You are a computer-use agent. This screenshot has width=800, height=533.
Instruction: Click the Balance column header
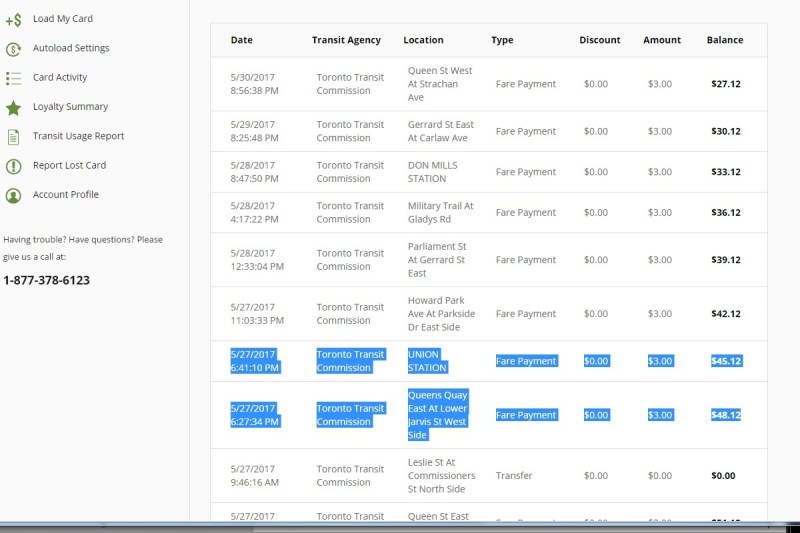(x=725, y=40)
